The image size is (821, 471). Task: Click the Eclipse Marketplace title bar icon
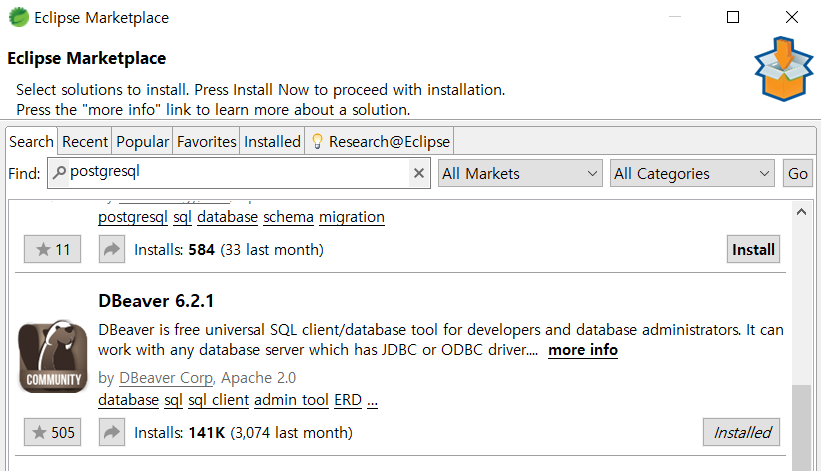pyautogui.click(x=18, y=17)
